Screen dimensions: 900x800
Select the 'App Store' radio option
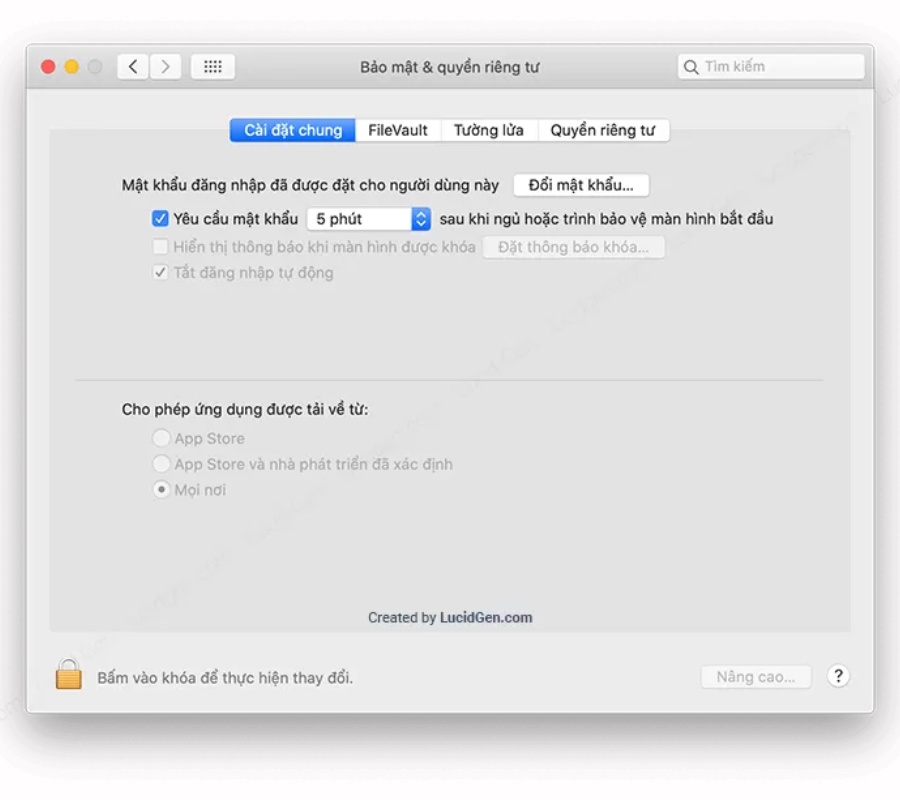[x=160, y=438]
